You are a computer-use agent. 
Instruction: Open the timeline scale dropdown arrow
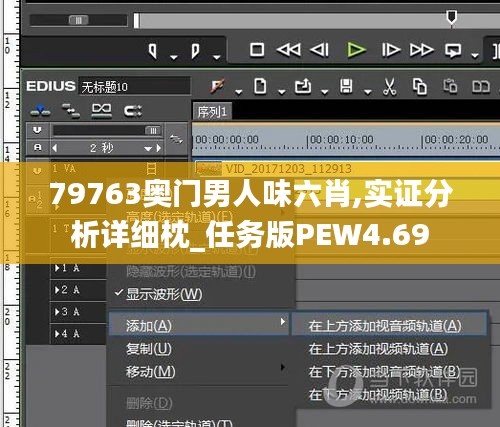coord(148,149)
